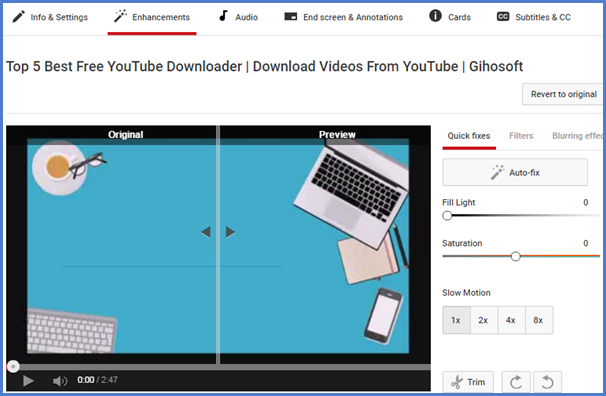The height and width of the screenshot is (396, 606).
Task: Go to End screen & Annotations tab
Action: (344, 17)
